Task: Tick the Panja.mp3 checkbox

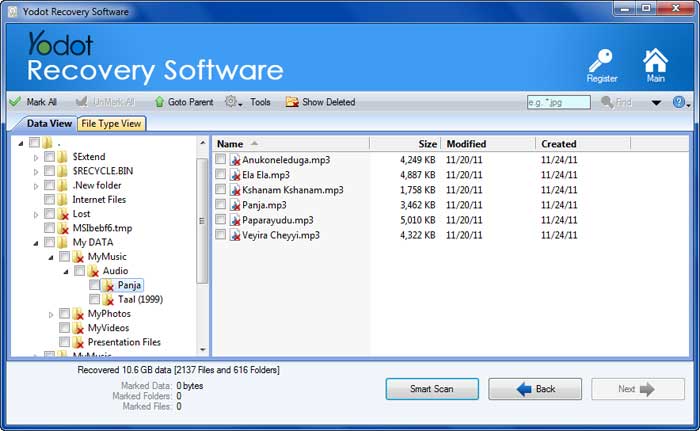Action: pyautogui.click(x=221, y=204)
